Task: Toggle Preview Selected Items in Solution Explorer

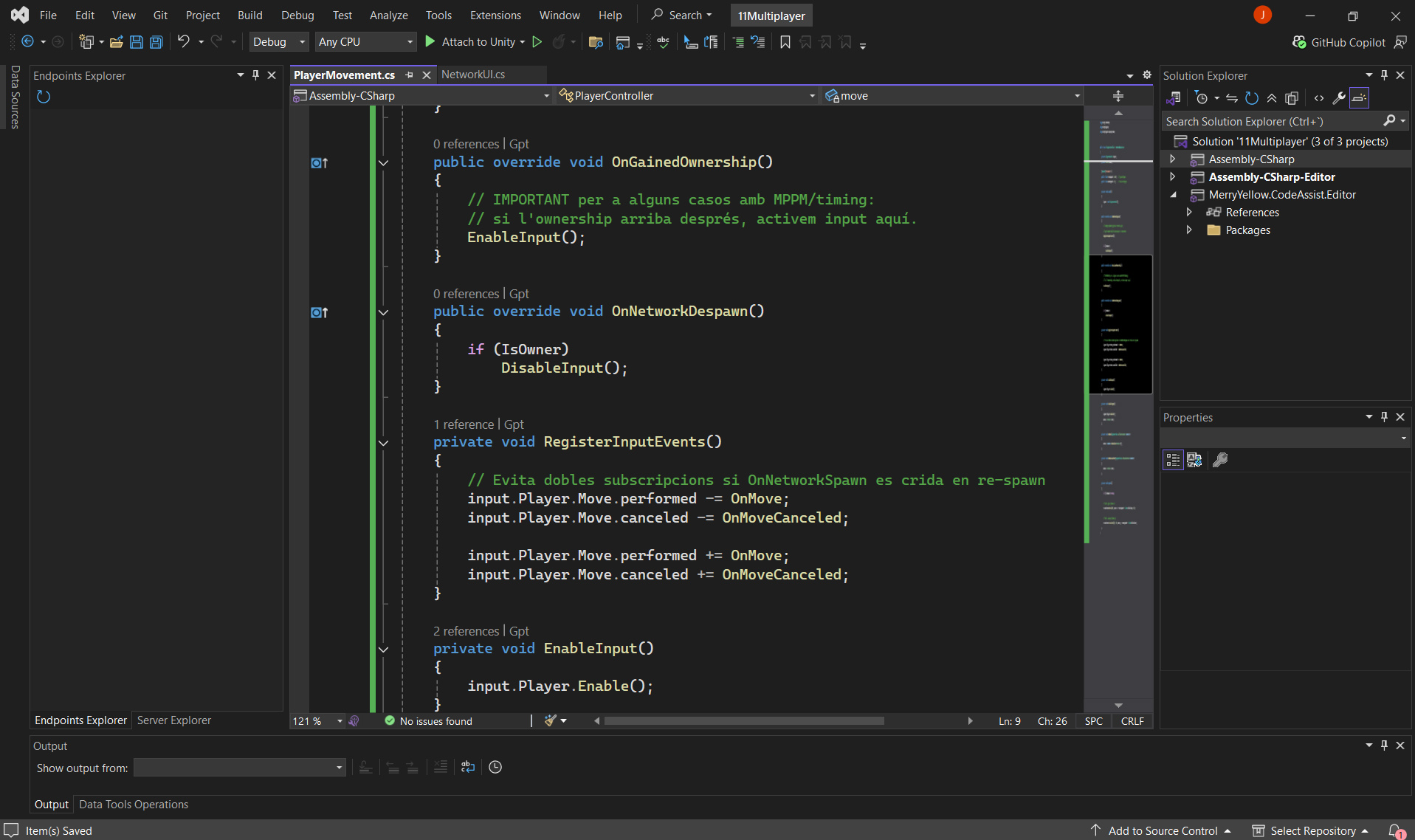Action: click(1359, 98)
